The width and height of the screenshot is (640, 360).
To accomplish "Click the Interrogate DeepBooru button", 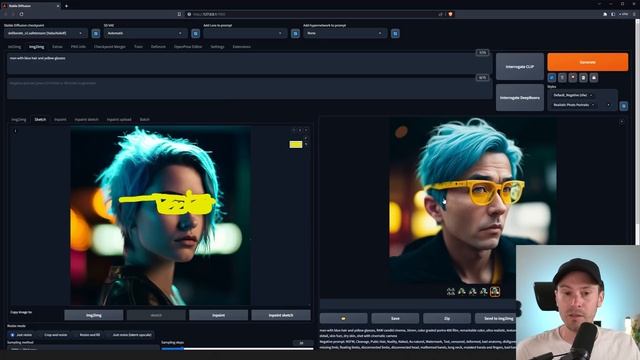I will pyautogui.click(x=520, y=98).
